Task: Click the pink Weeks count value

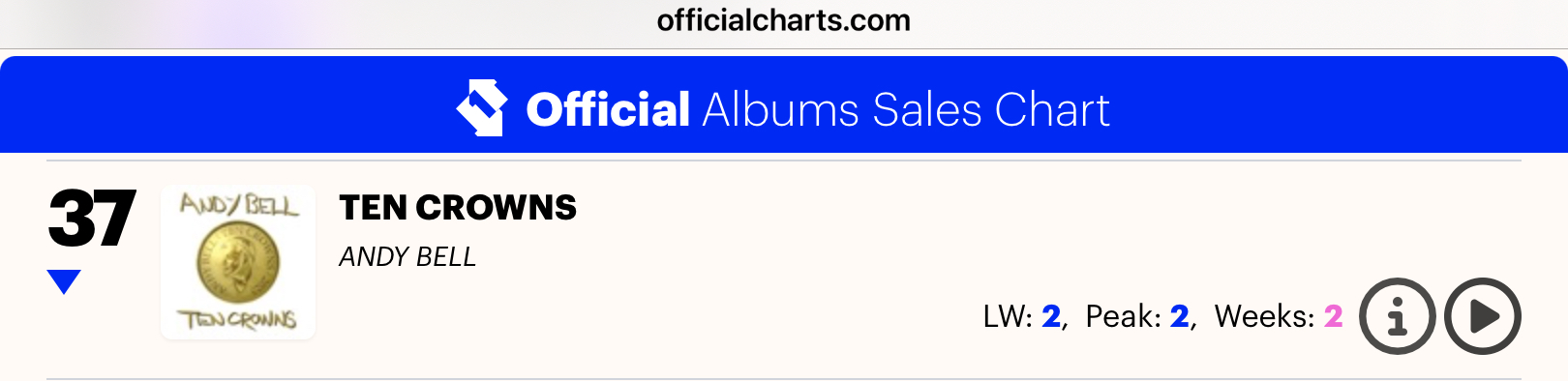Action: click(x=1334, y=316)
